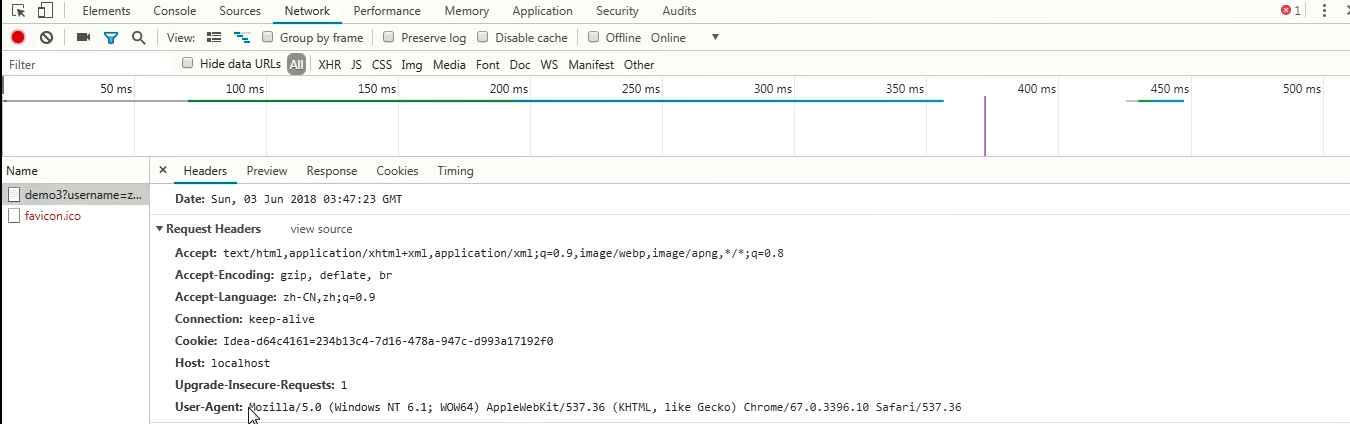The image size is (1350, 424).
Task: Enable Preserve log checkbox
Action: 389,37
